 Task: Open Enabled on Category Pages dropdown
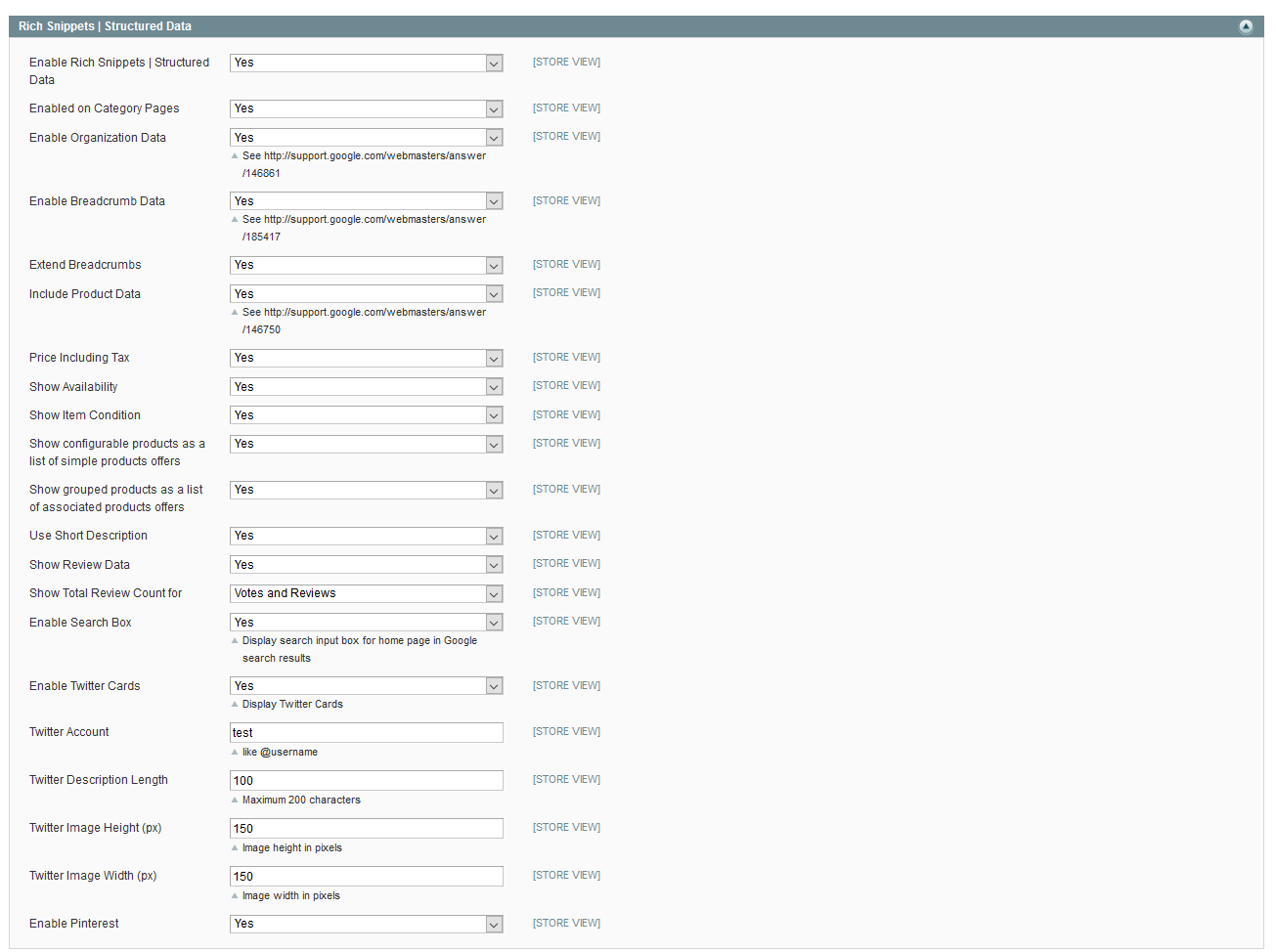pos(366,108)
